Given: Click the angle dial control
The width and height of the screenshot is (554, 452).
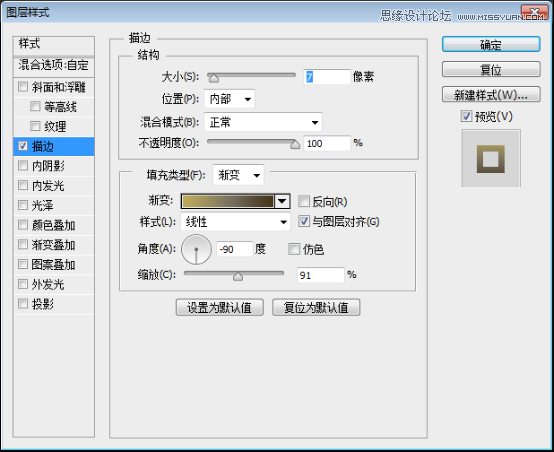Looking at the screenshot, I should (x=196, y=249).
